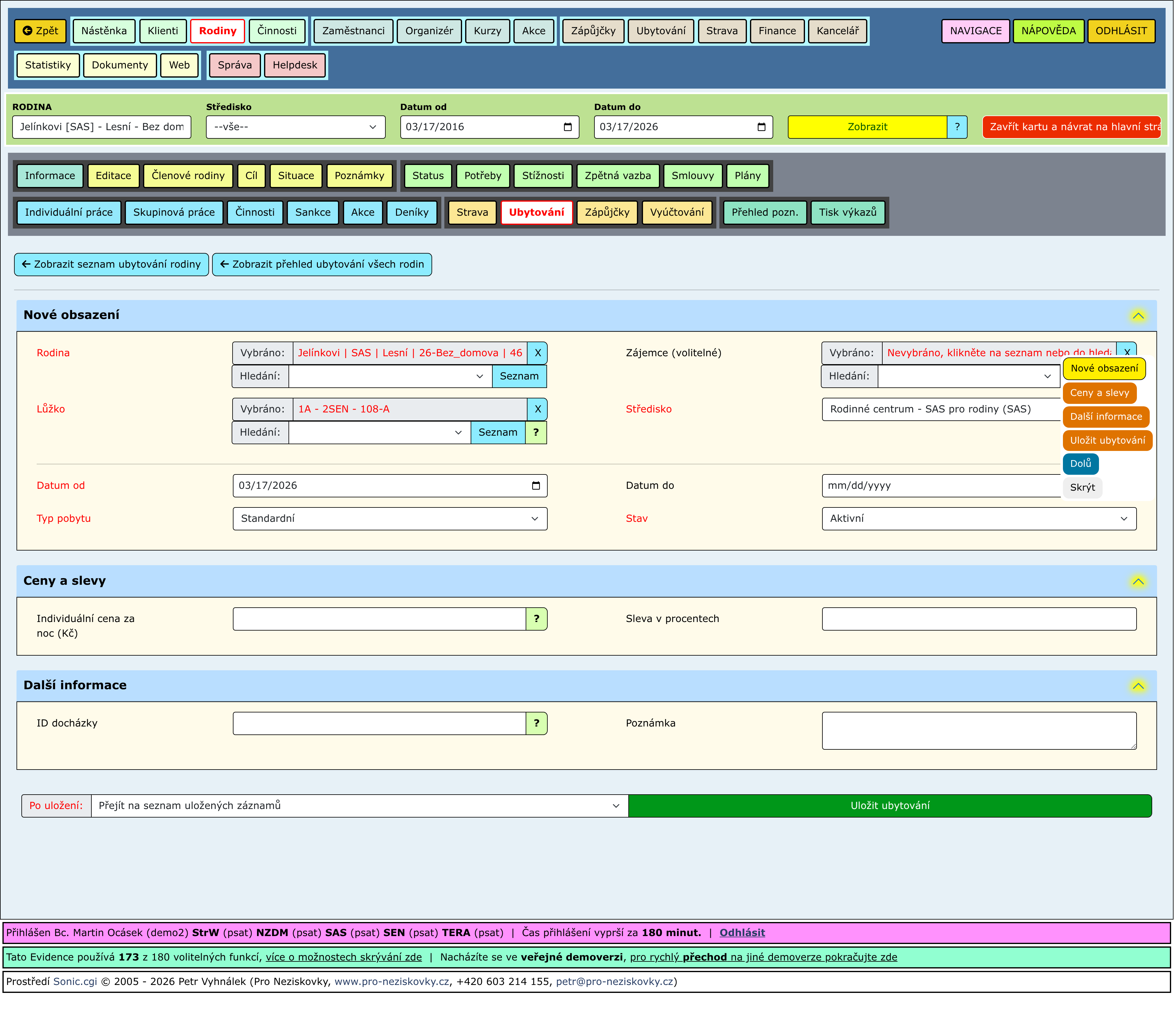This screenshot has height=1010, width=1176.
Task: Click into the Sleva v procentech field
Action: 979,619
